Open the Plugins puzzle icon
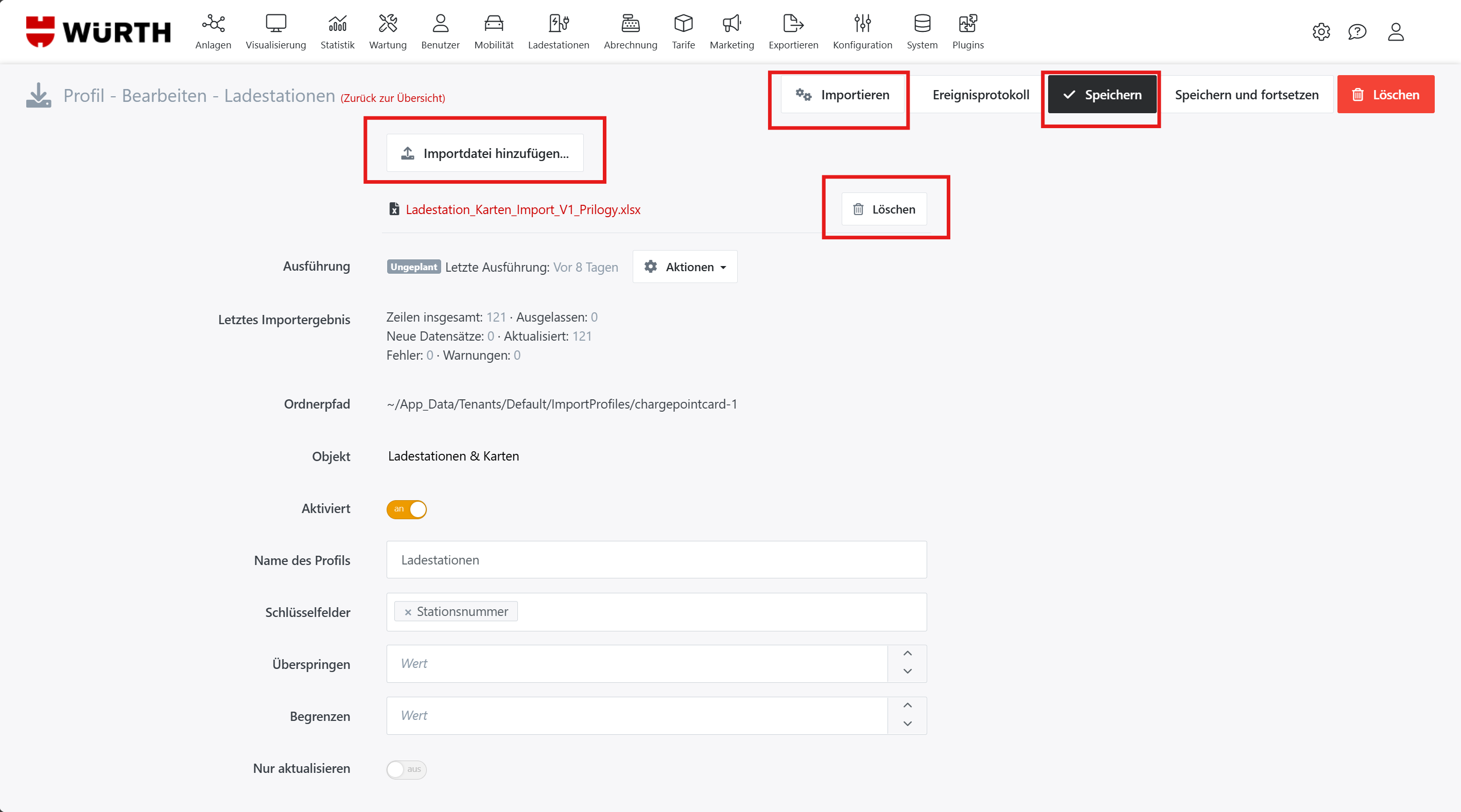Screen dimensions: 1461x812 (968, 24)
